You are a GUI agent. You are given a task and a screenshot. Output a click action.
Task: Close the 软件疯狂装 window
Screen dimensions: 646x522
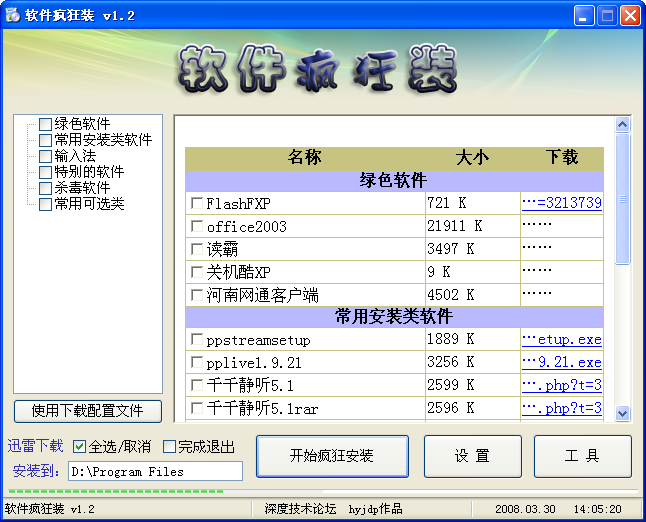click(630, 16)
